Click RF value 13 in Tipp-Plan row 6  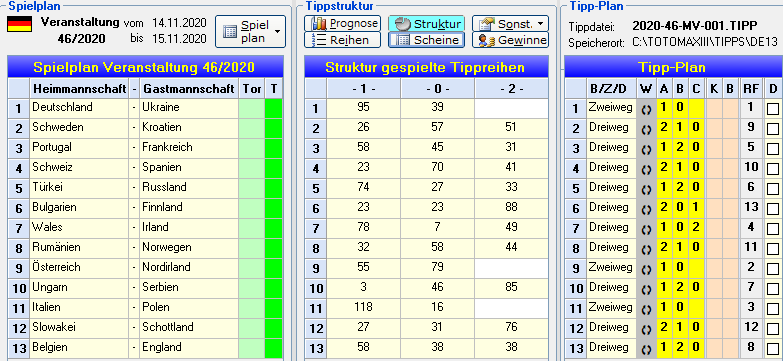click(x=751, y=208)
